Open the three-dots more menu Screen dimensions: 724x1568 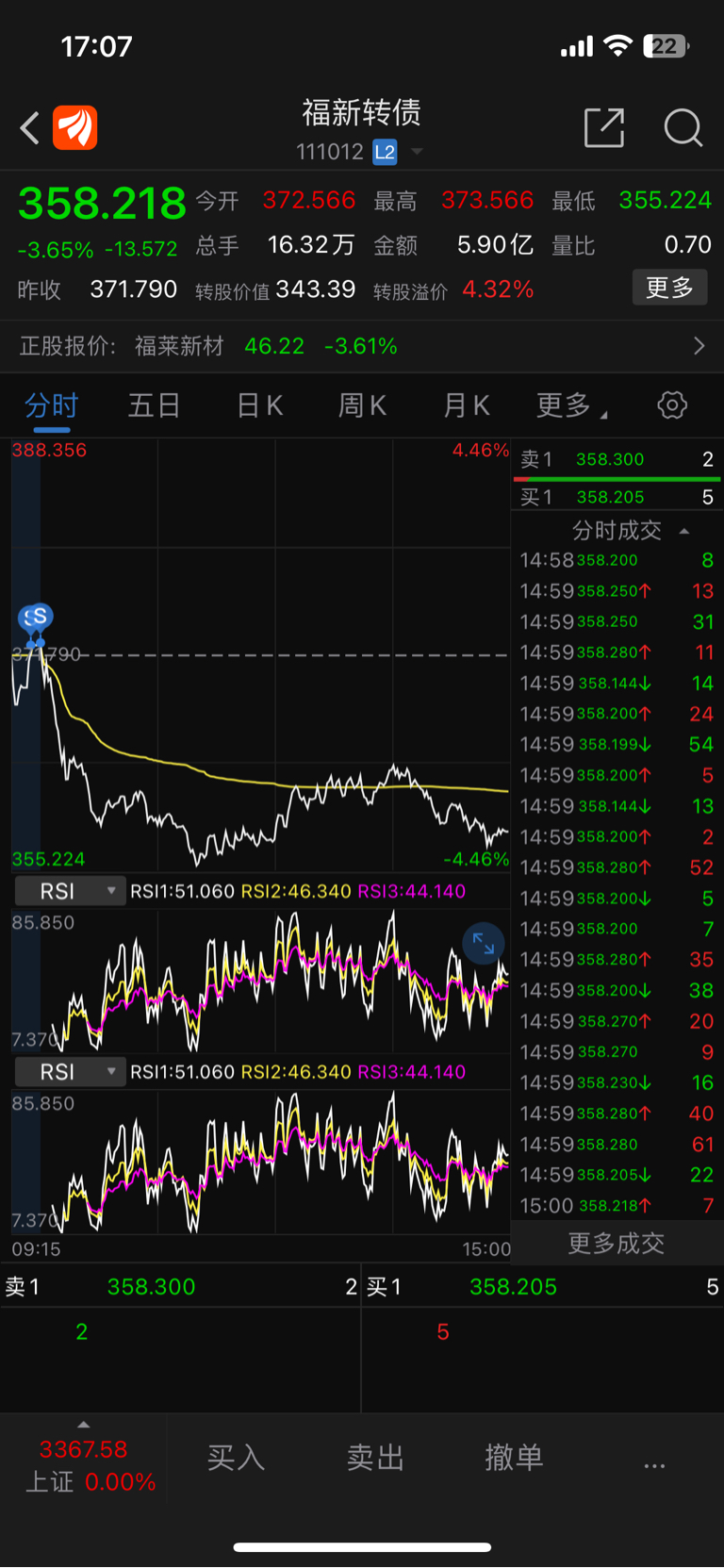(x=654, y=1464)
